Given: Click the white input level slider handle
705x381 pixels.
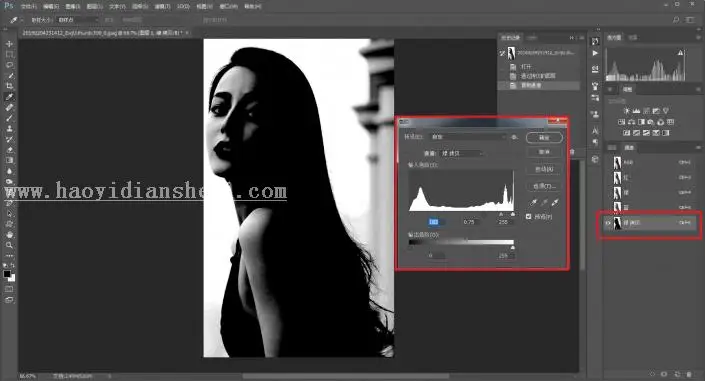Looking at the screenshot, I should [x=513, y=215].
